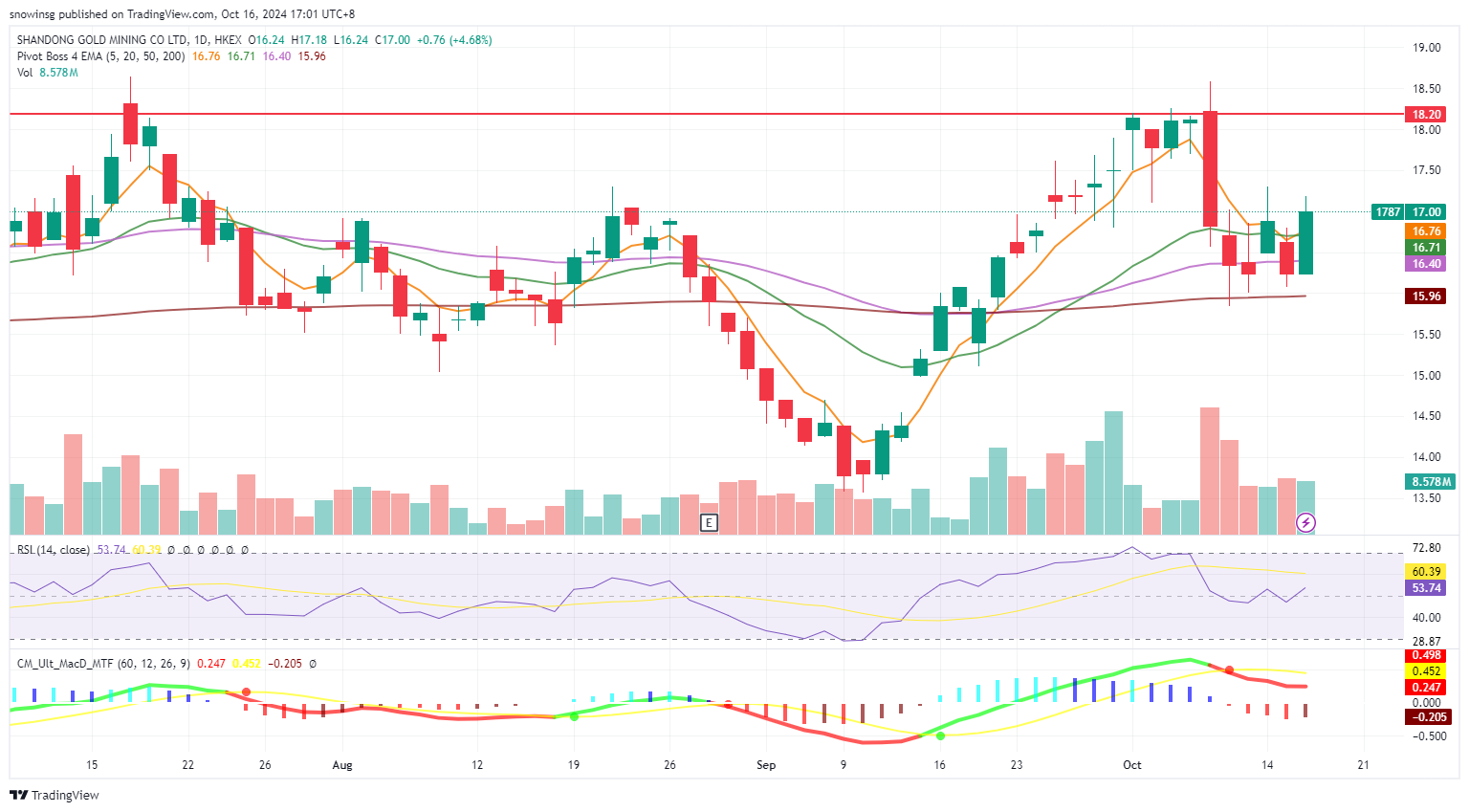Open the TradingView logo at bottom left
Viewport: 1469px width, 812px height.
55,795
